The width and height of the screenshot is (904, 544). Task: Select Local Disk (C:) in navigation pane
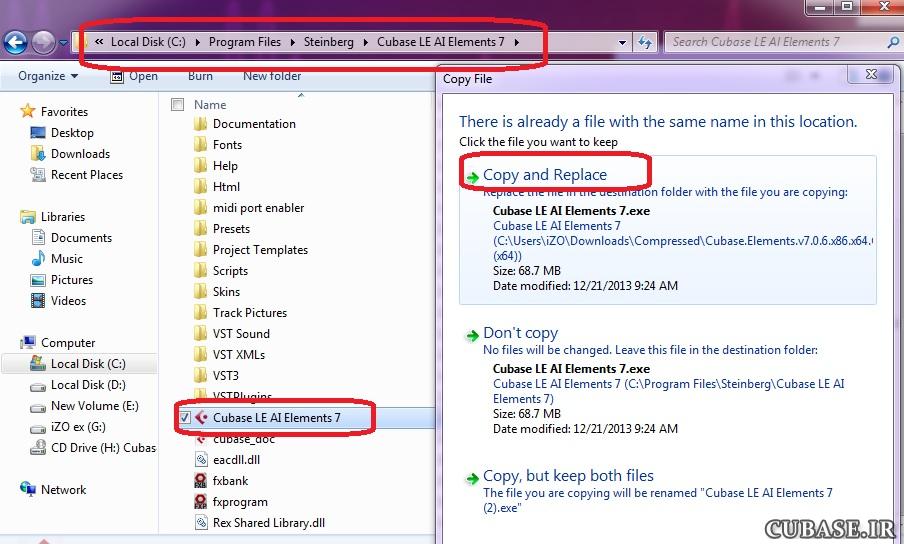click(88, 364)
